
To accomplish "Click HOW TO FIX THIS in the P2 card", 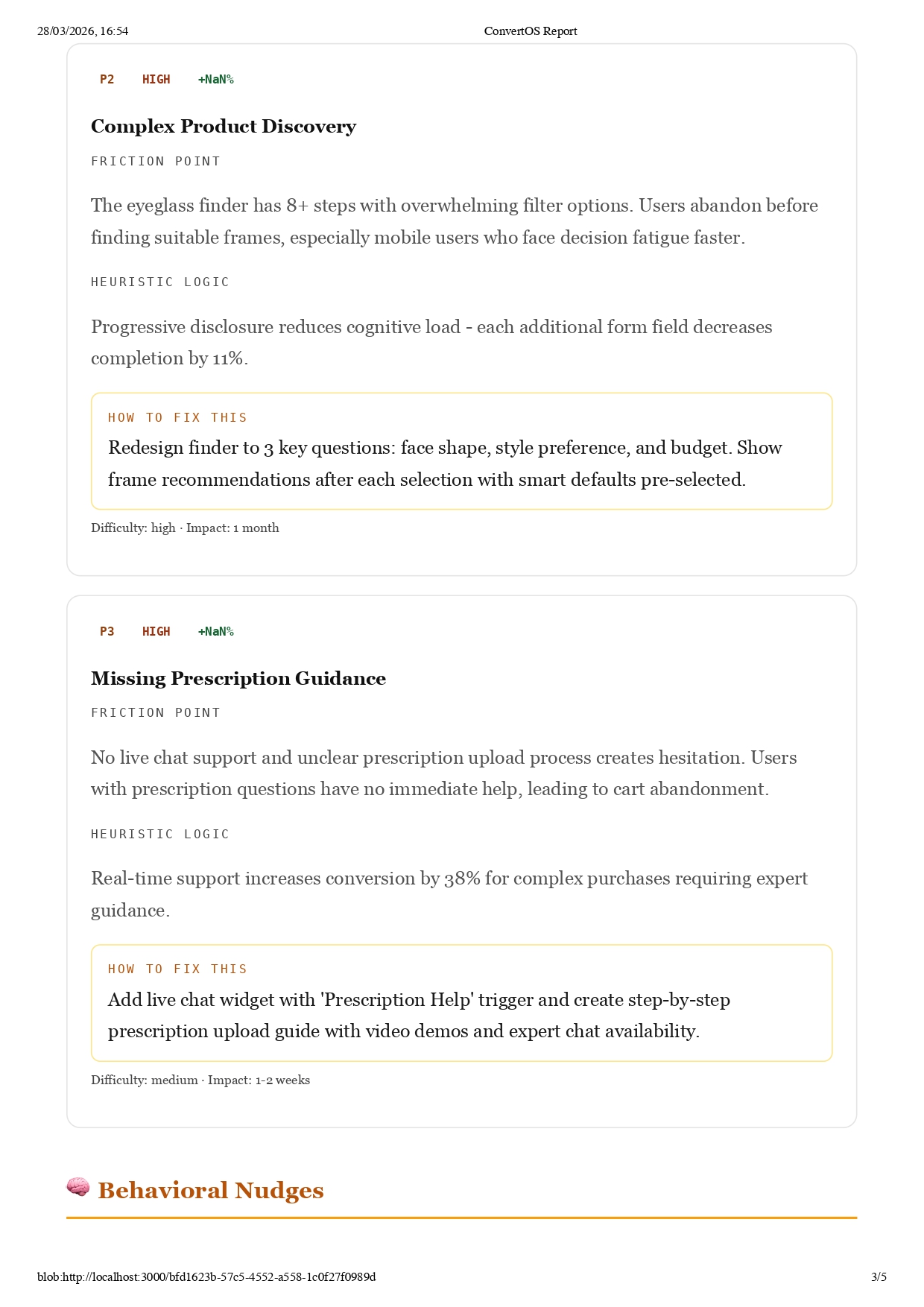I will 177,418.
